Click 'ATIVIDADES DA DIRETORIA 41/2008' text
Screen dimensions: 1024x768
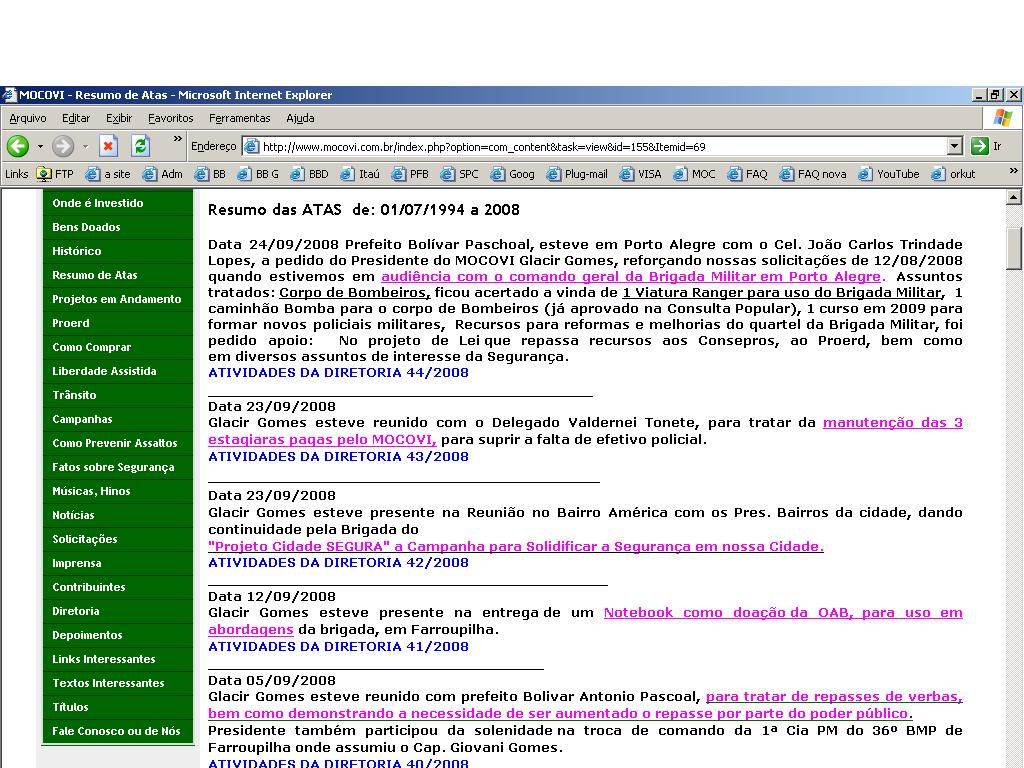coord(338,647)
